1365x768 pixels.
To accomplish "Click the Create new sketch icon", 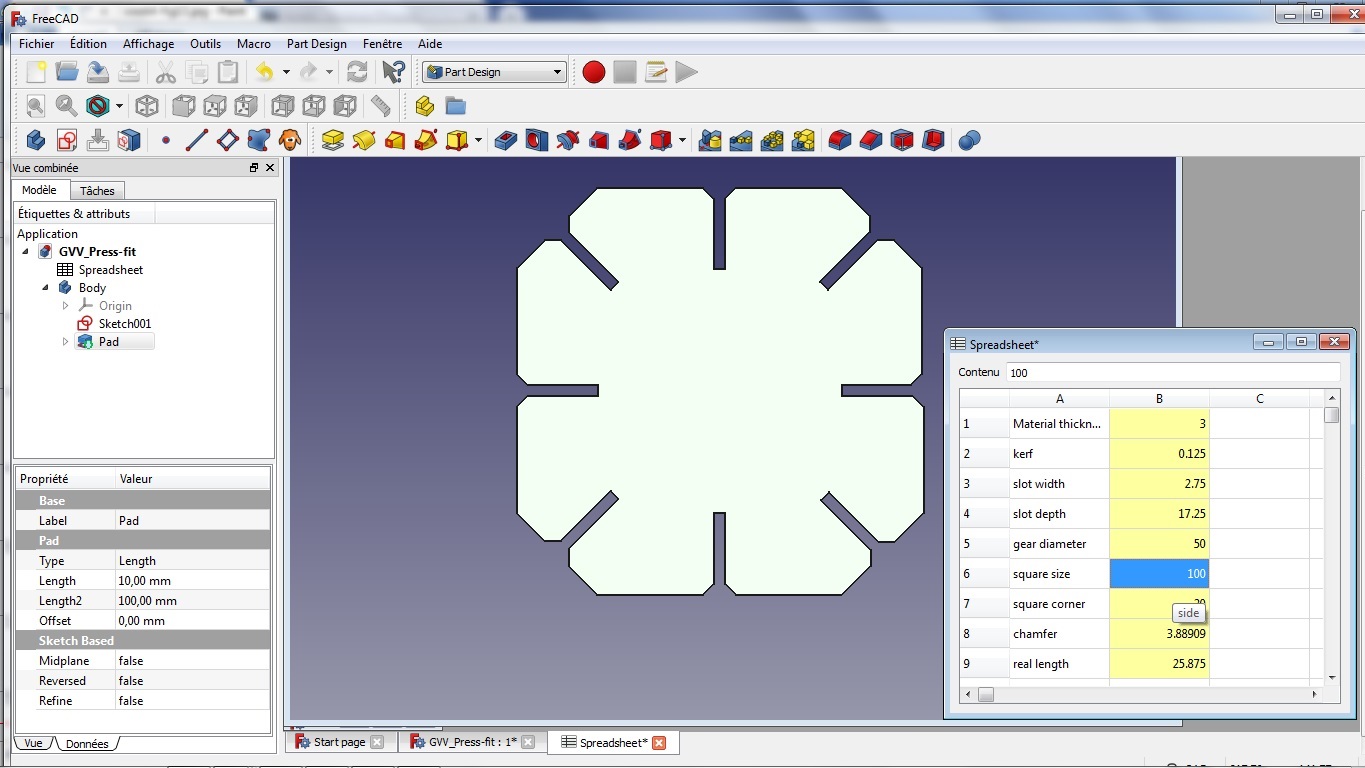I will [67, 140].
